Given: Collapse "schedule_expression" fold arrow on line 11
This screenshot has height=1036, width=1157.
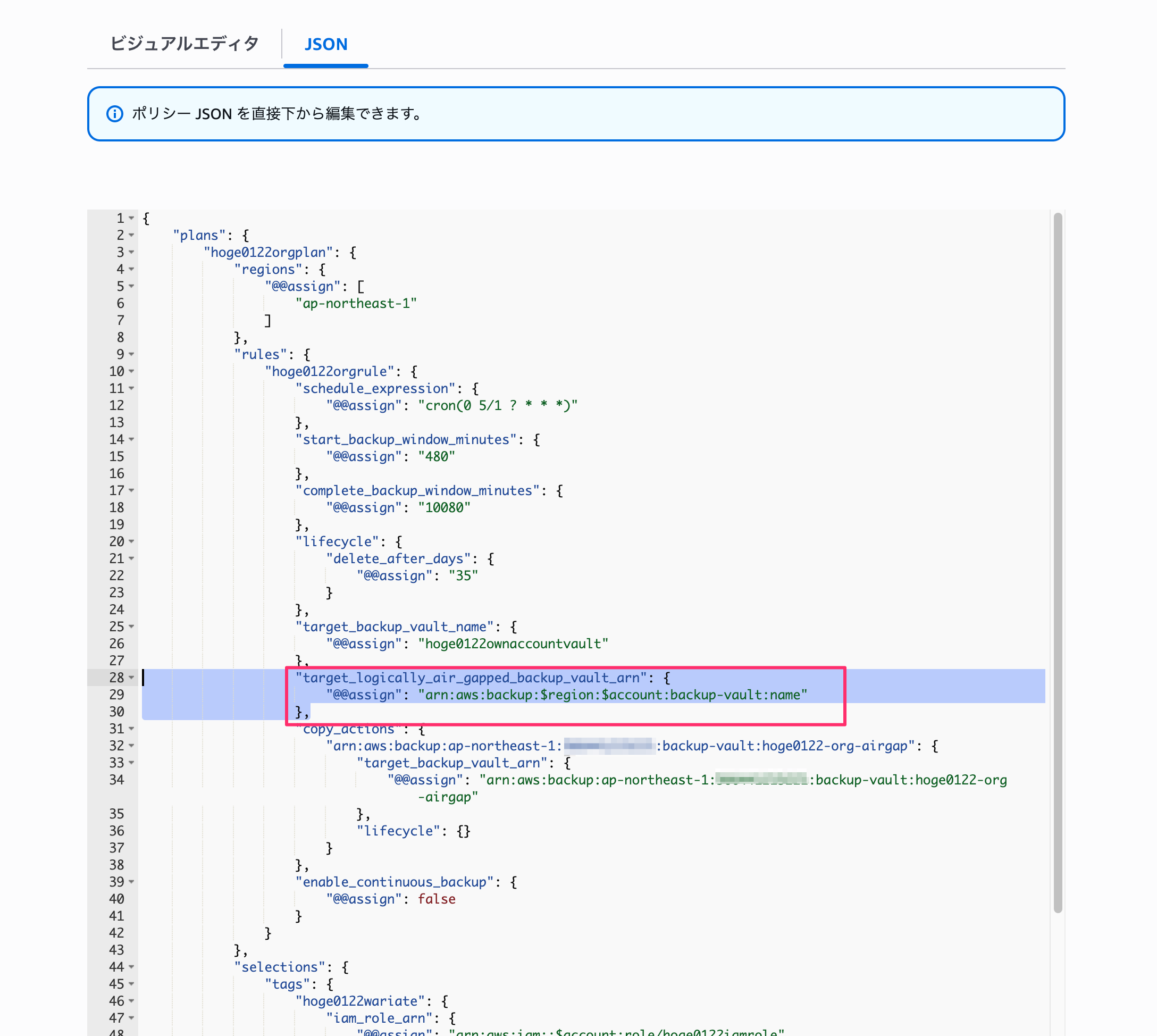Looking at the screenshot, I should pos(131,388).
